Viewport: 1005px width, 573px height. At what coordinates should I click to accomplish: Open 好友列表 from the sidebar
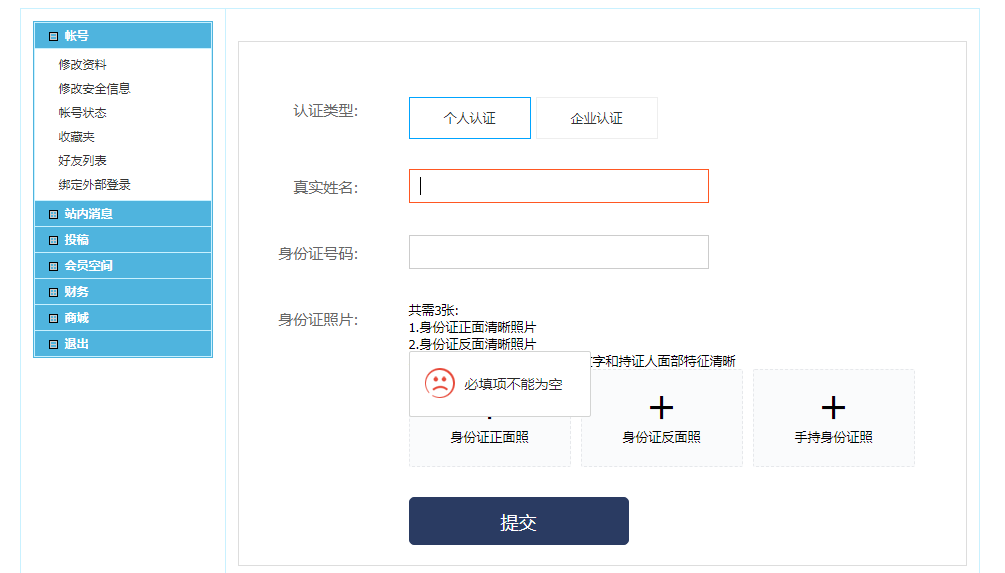(x=82, y=161)
